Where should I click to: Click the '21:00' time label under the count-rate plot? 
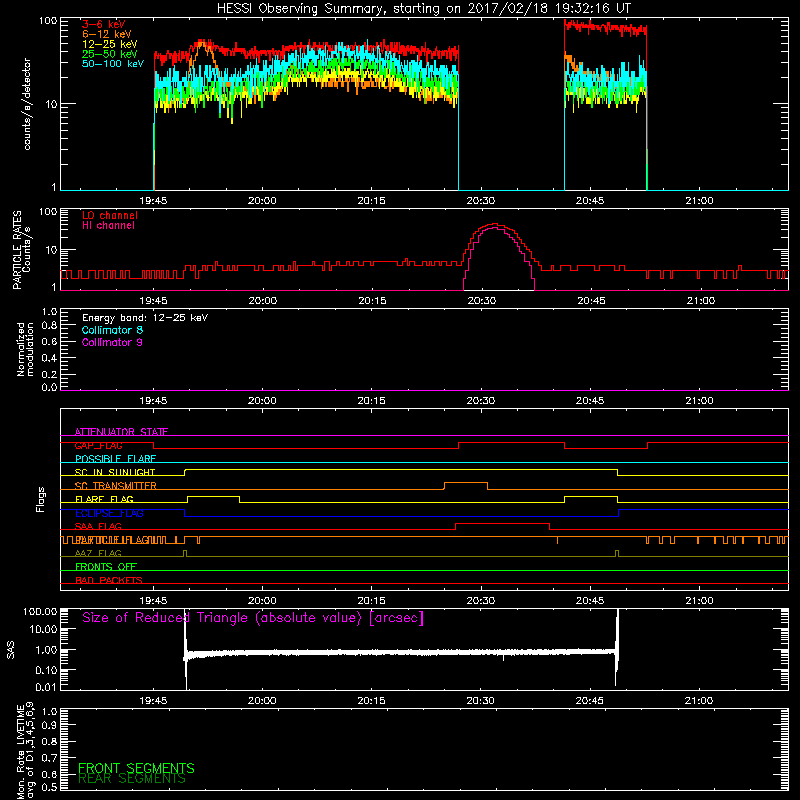(699, 201)
